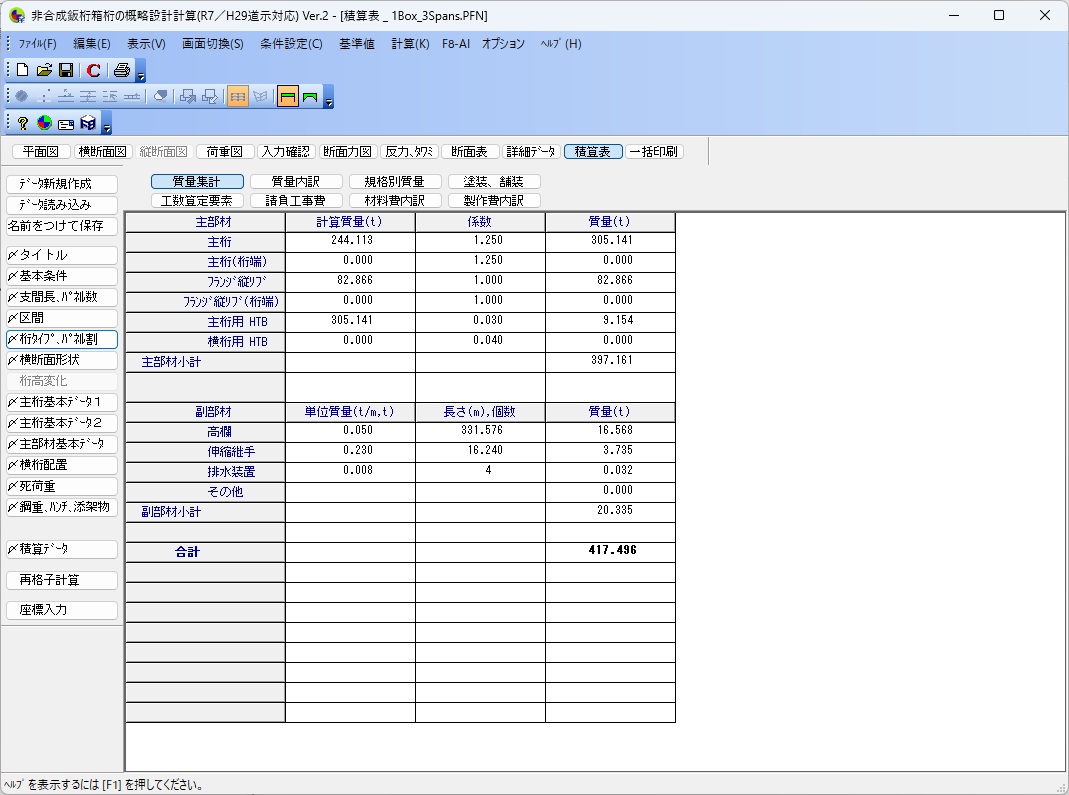Click the greyed circle icon in second toolbar
The height and width of the screenshot is (795, 1069).
pyautogui.click(x=22, y=97)
